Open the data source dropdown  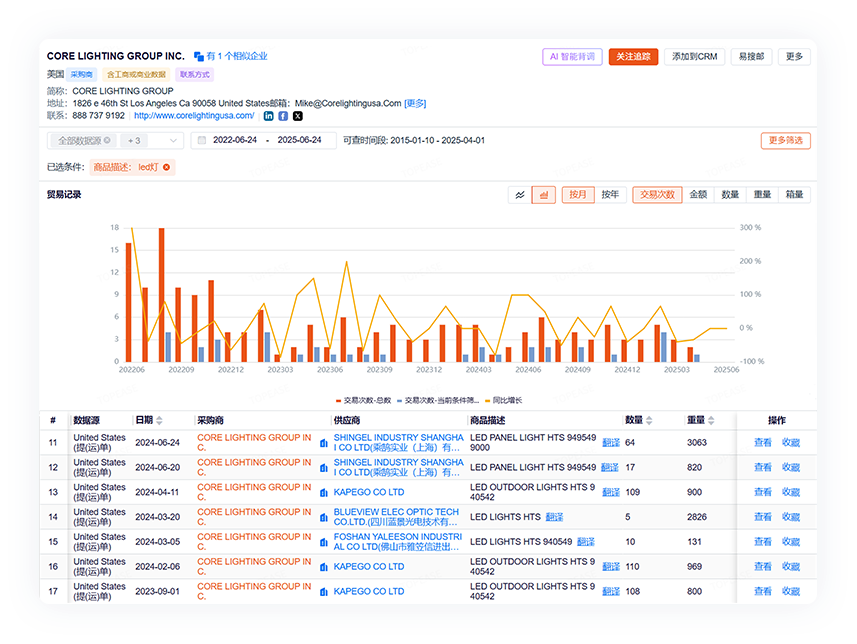coord(173,141)
